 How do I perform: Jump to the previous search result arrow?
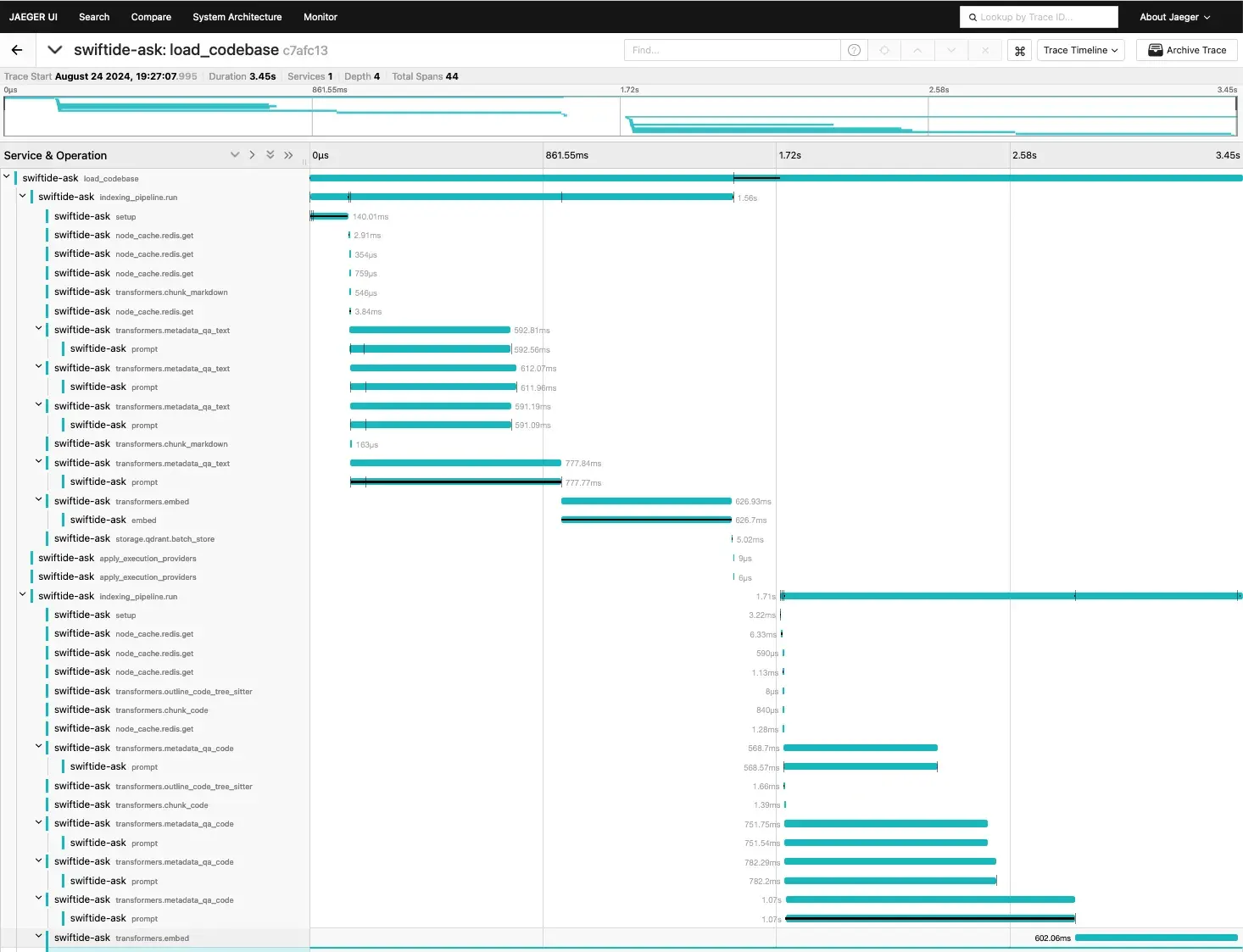point(917,50)
